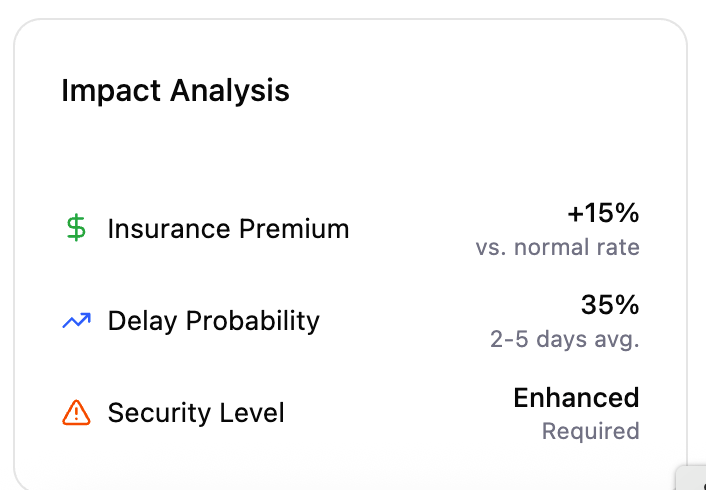The image size is (706, 490).
Task: Click the Required subtext under Enhanced
Action: point(590,431)
